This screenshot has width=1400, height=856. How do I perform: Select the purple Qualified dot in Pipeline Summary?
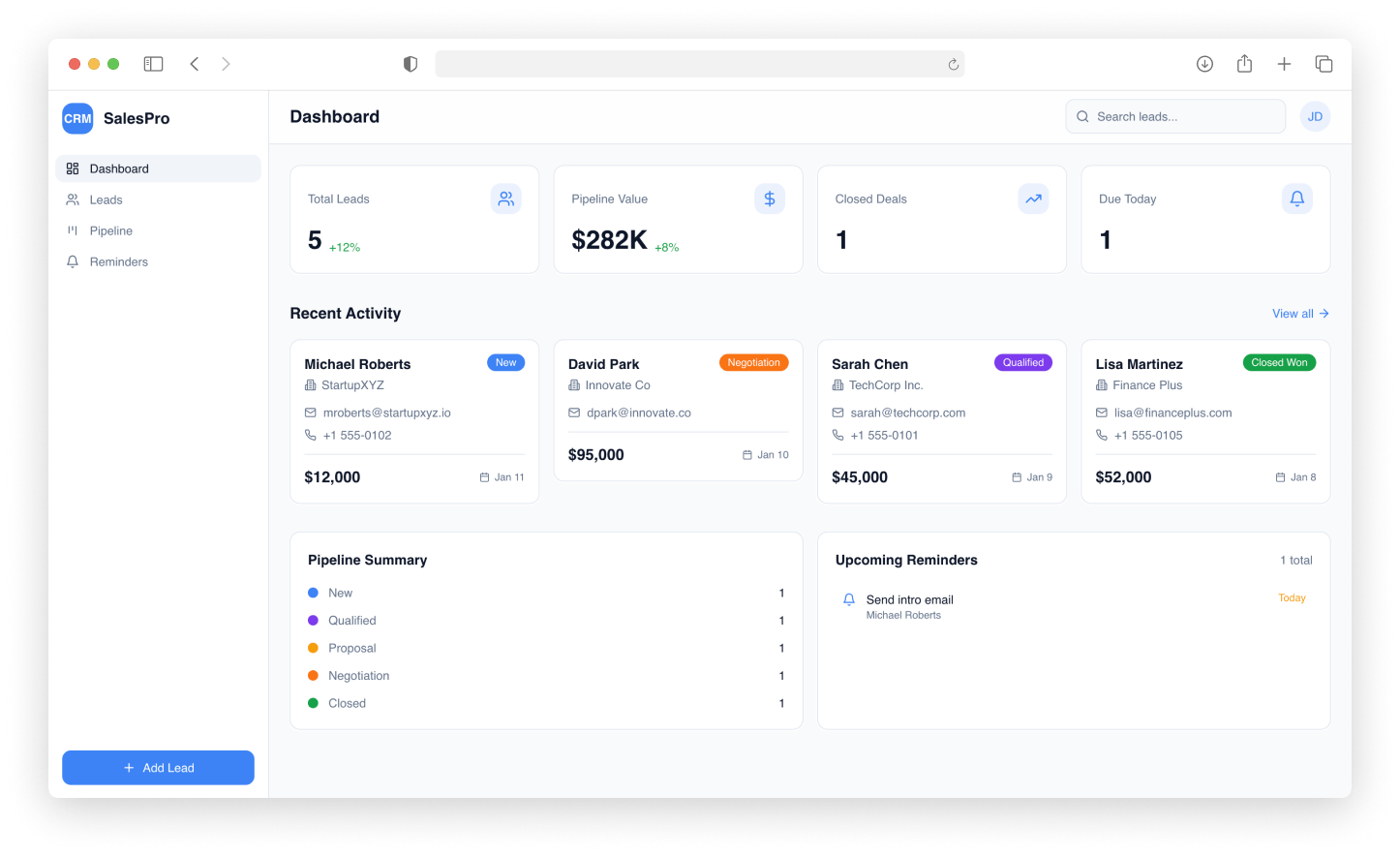313,621
